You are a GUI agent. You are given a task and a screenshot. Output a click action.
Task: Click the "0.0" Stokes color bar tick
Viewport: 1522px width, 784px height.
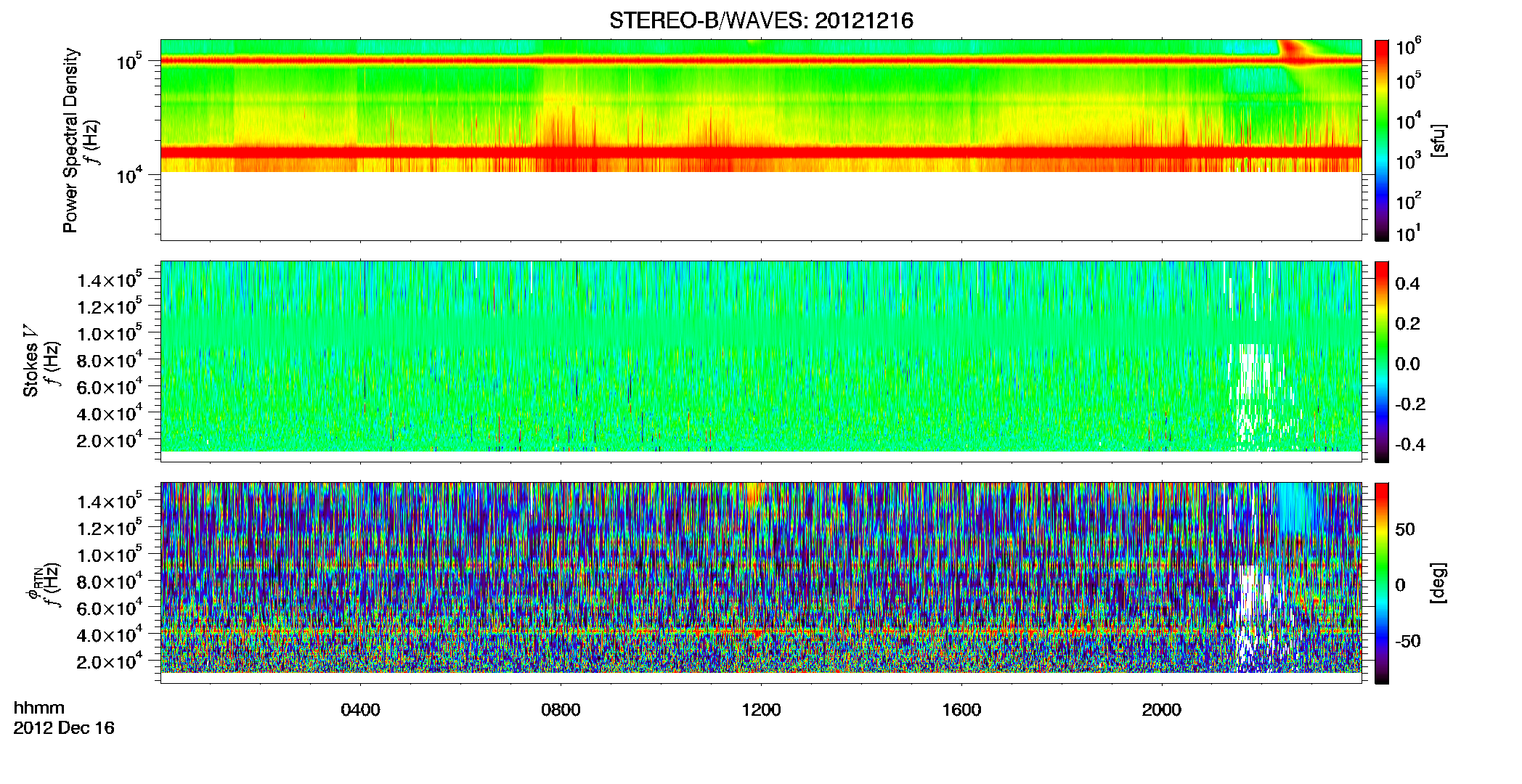(x=1408, y=364)
